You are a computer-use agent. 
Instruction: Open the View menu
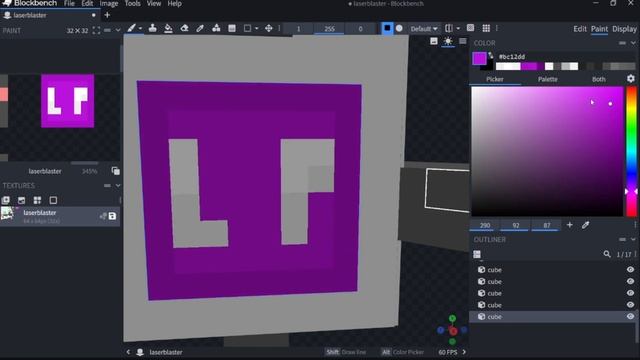coord(154,4)
